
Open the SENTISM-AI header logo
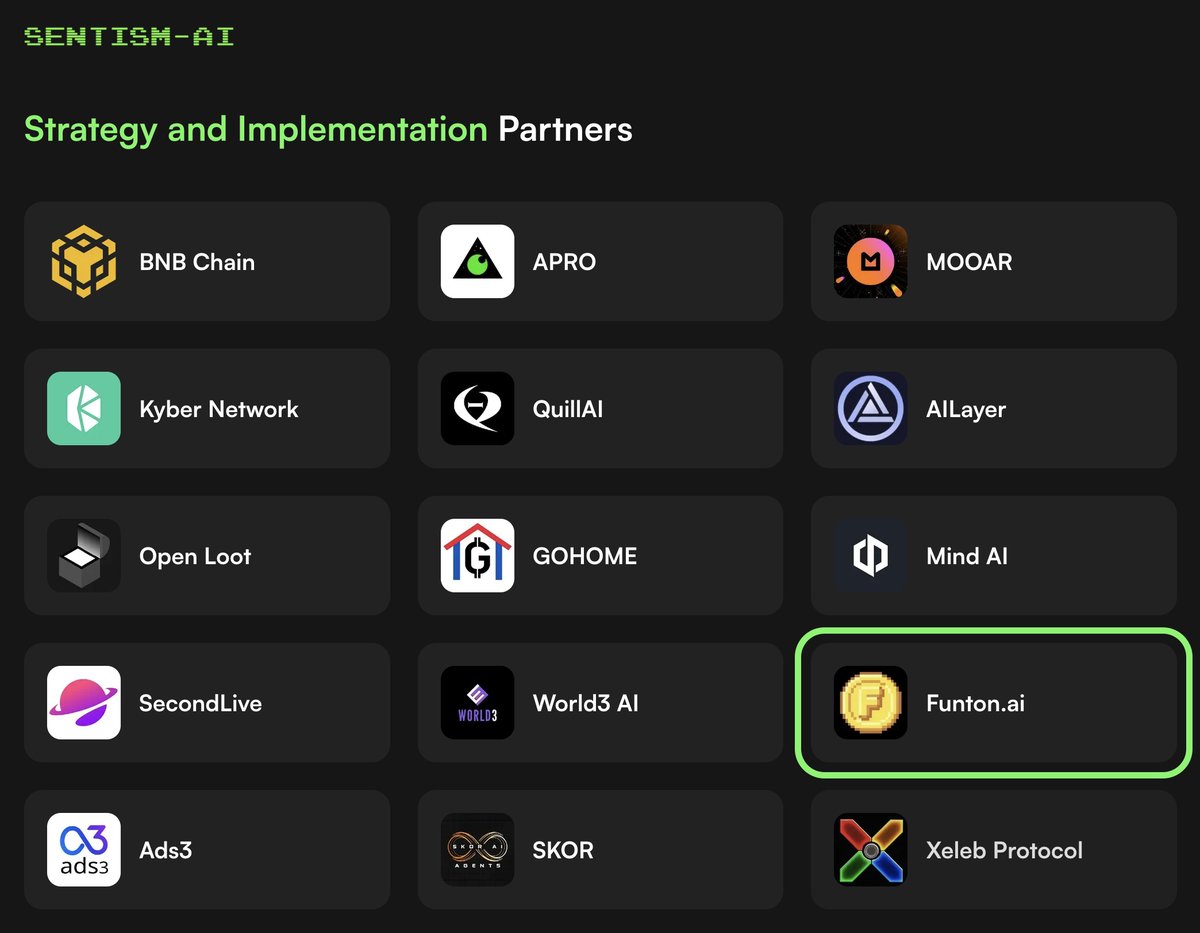[129, 37]
